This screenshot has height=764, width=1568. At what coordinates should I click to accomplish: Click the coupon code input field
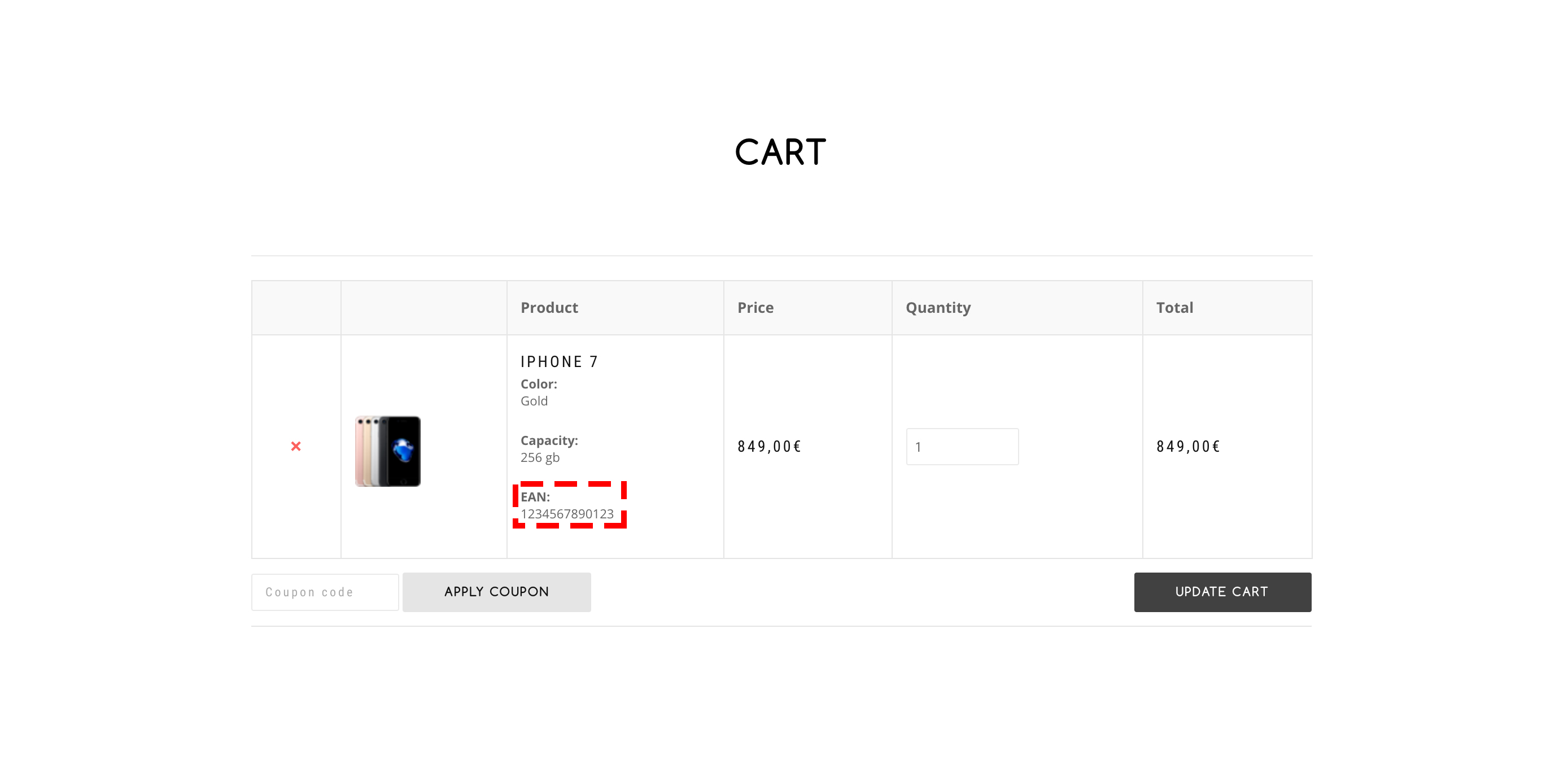pos(324,592)
